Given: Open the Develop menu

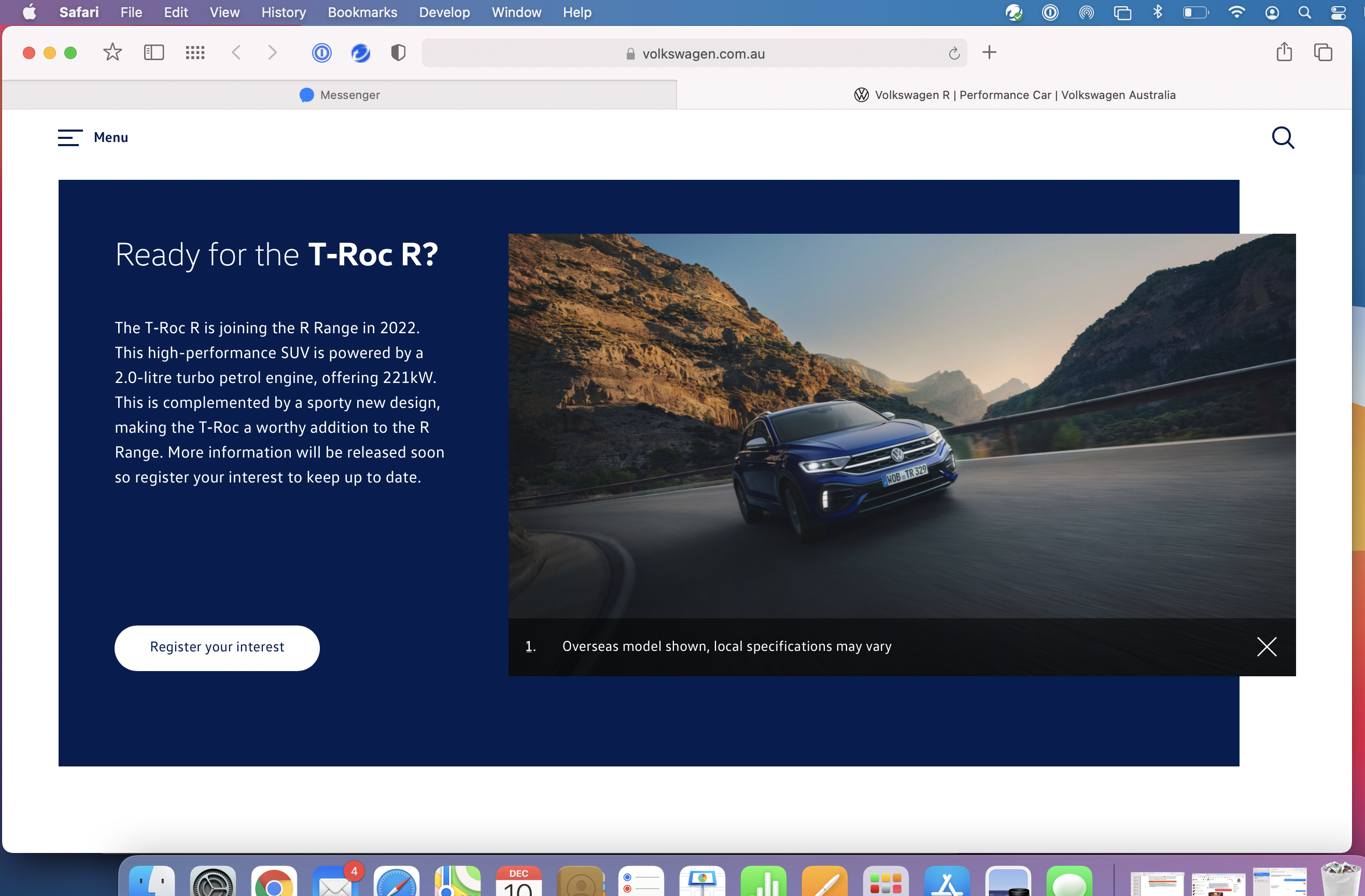Looking at the screenshot, I should [x=444, y=12].
